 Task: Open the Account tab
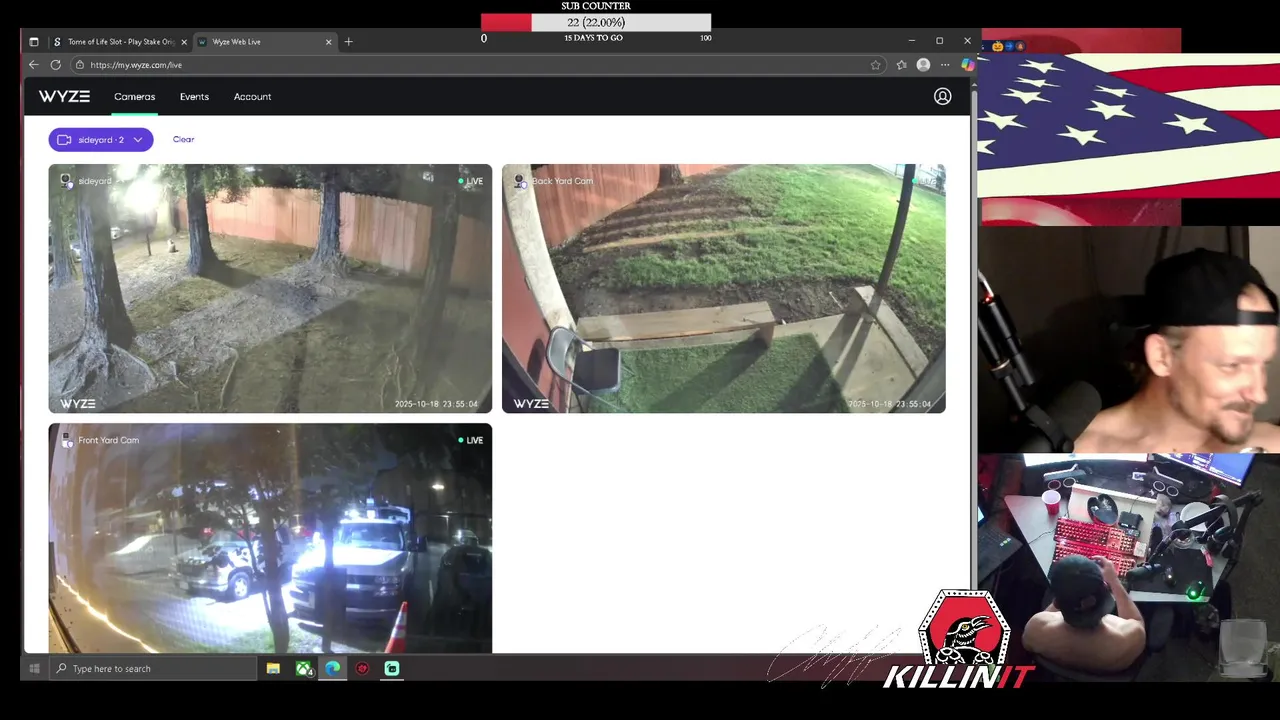tap(252, 97)
